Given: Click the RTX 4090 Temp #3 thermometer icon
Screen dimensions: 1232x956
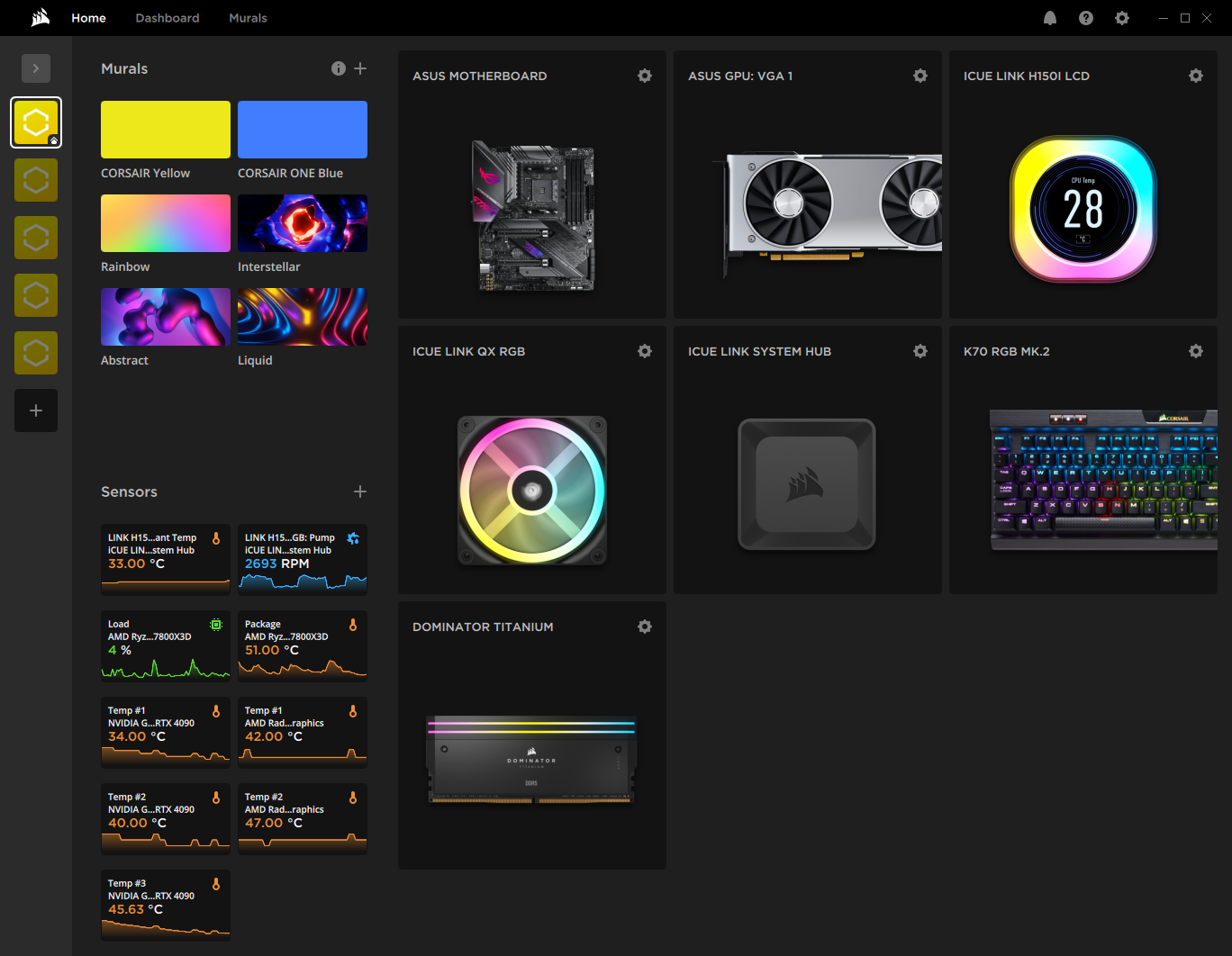Looking at the screenshot, I should 216,884.
